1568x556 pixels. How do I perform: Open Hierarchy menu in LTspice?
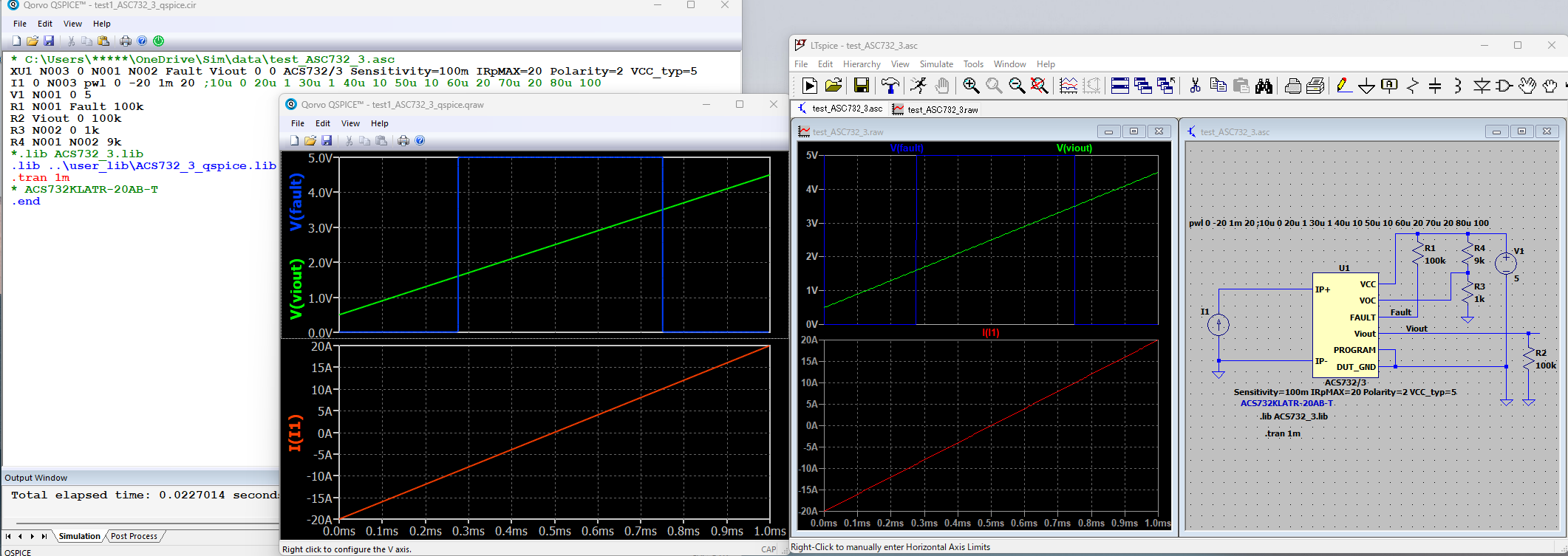click(x=862, y=64)
